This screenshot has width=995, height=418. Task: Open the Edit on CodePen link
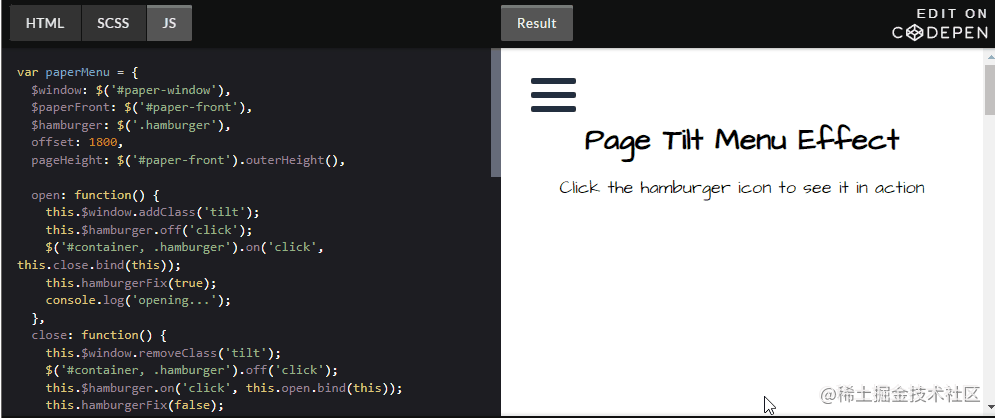(x=940, y=25)
